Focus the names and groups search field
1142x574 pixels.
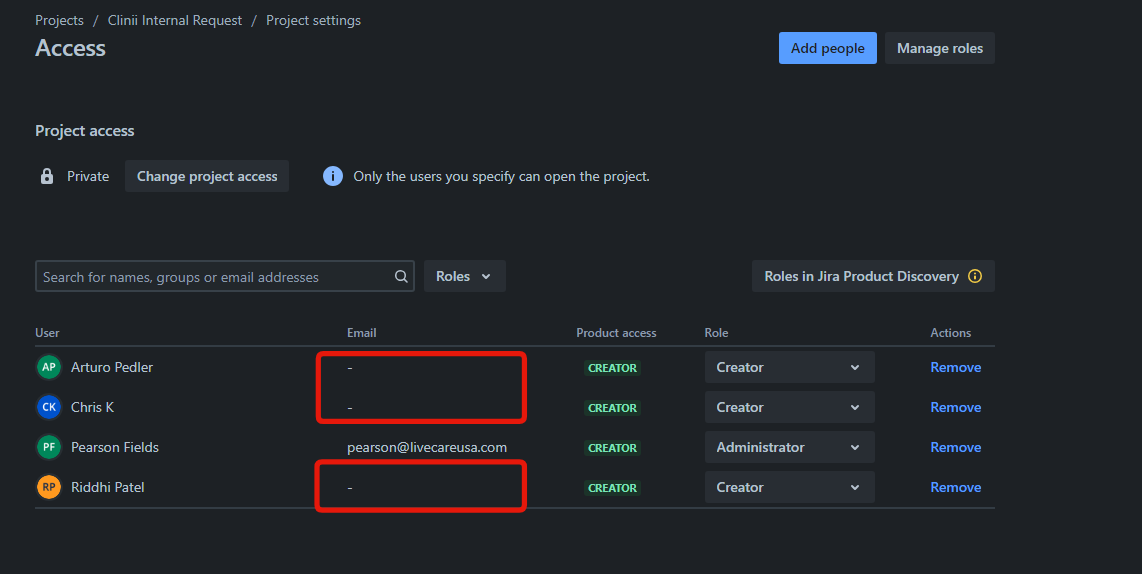point(215,277)
